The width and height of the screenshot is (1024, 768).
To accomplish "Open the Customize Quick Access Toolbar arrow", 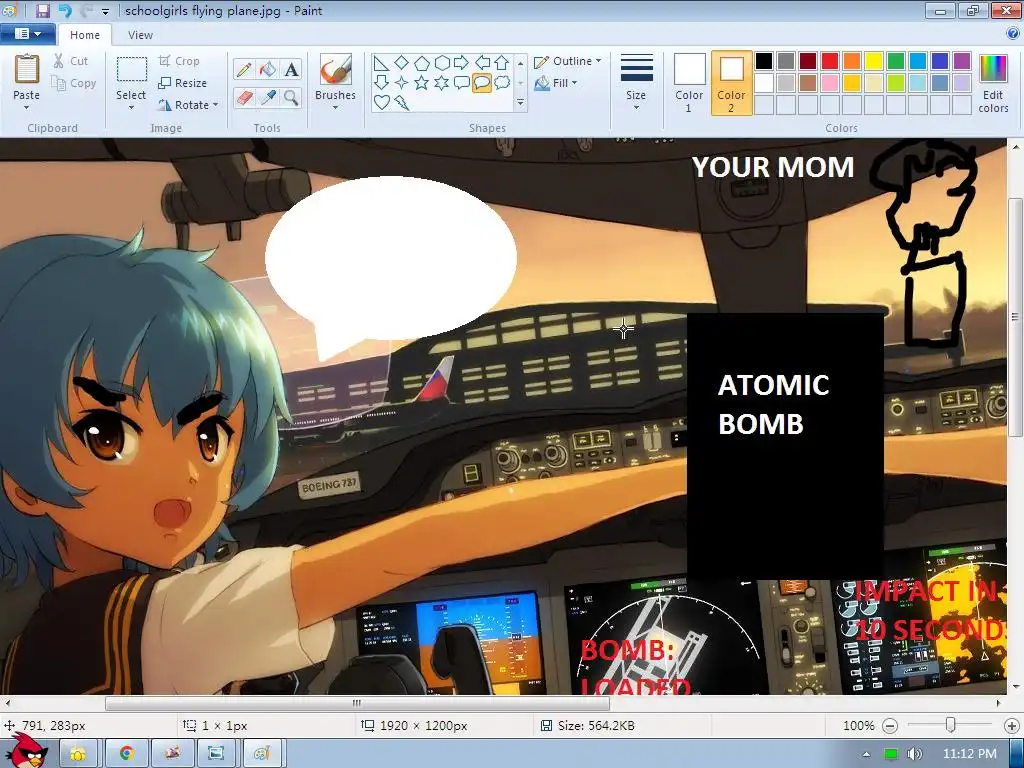I will click(105, 11).
